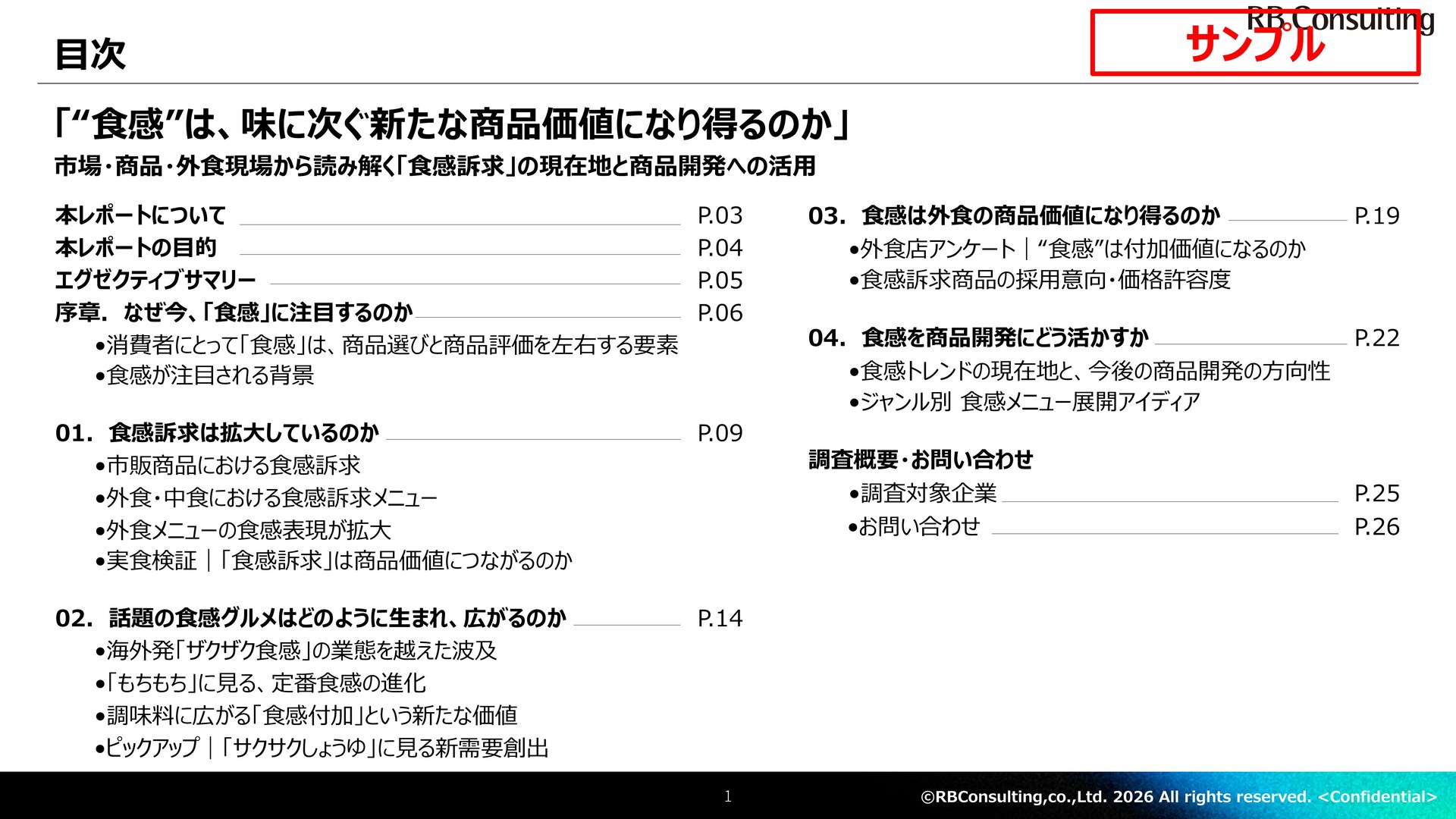Click the 食感が注目される背景 bullet
Screen dimensions: 1456x819
[x=205, y=375]
